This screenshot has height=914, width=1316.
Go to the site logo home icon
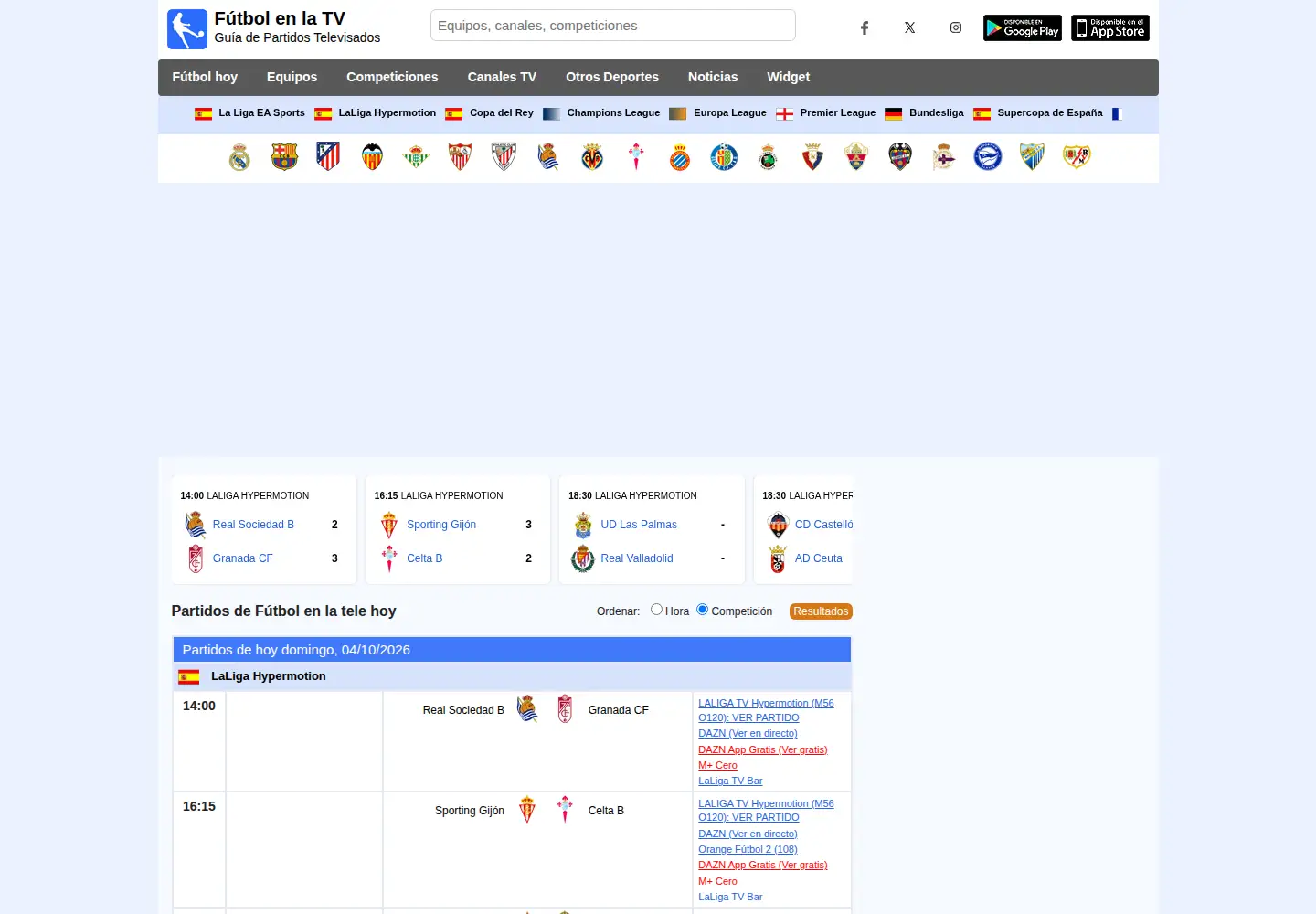[187, 29]
